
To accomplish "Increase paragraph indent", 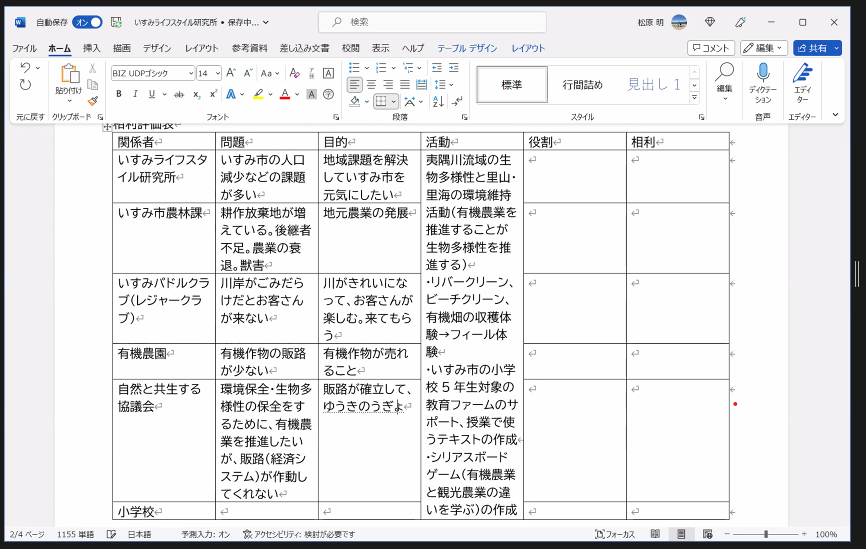I will click(453, 67).
